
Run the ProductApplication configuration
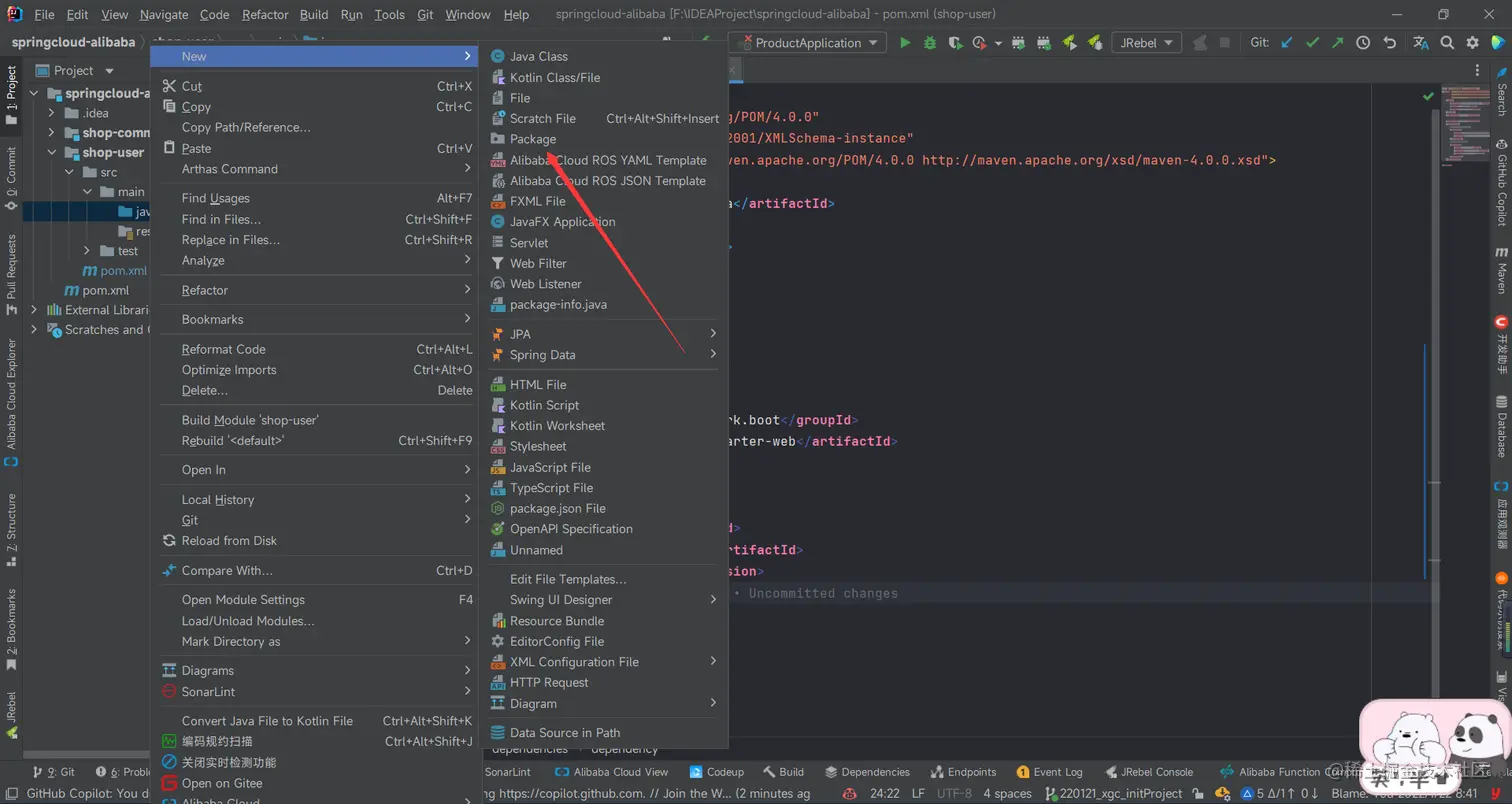[905, 43]
